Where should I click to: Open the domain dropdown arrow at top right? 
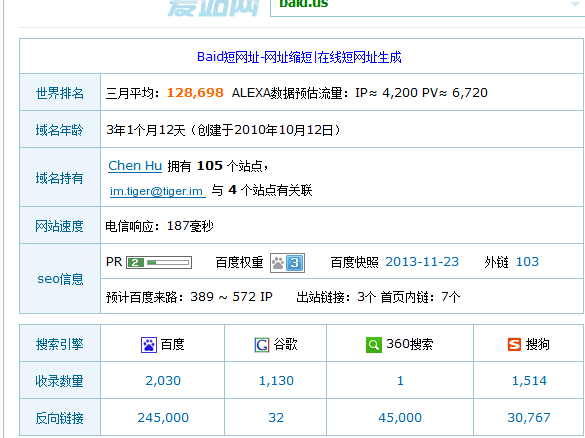tap(576, 4)
